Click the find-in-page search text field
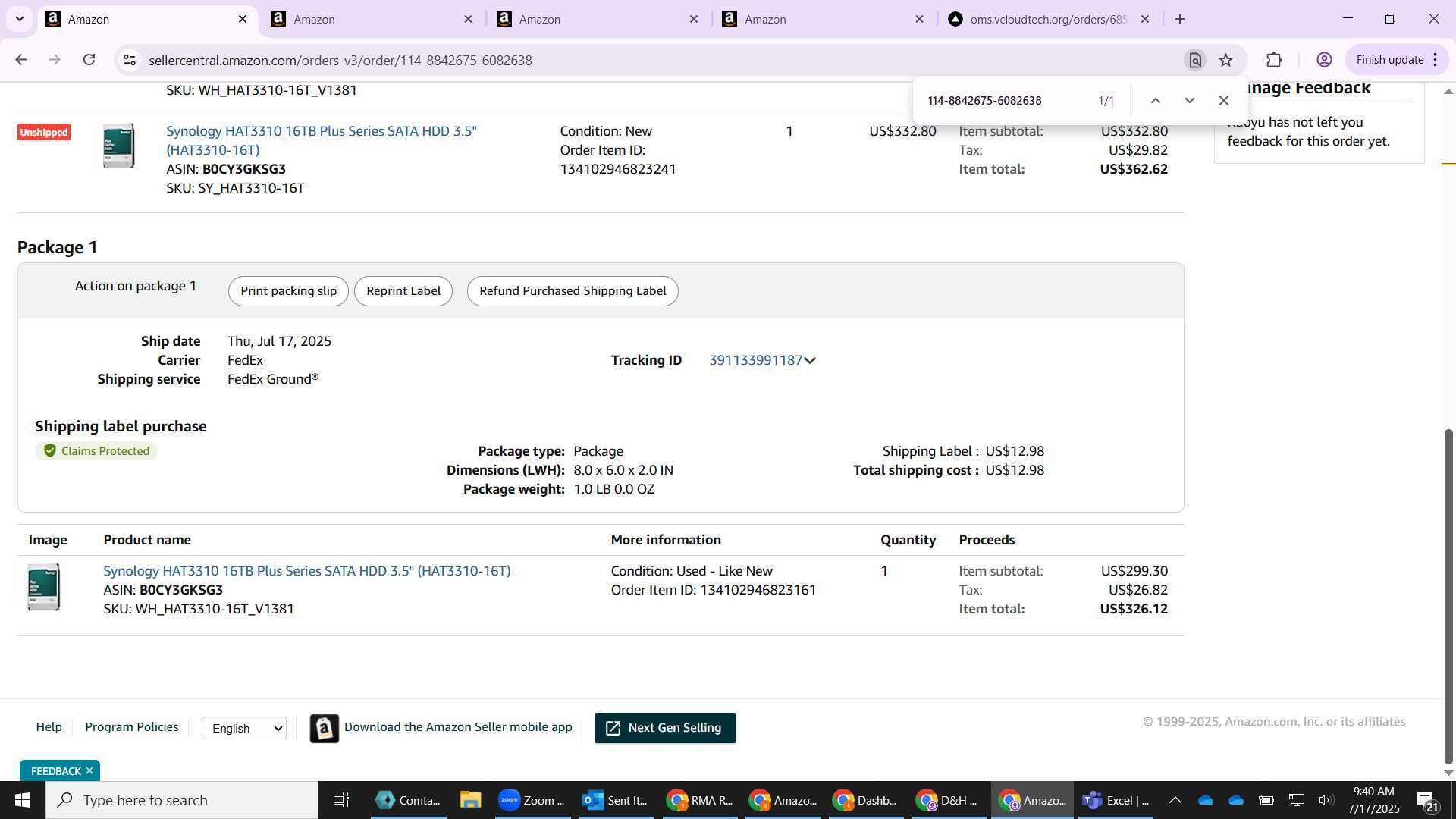 point(1005,100)
